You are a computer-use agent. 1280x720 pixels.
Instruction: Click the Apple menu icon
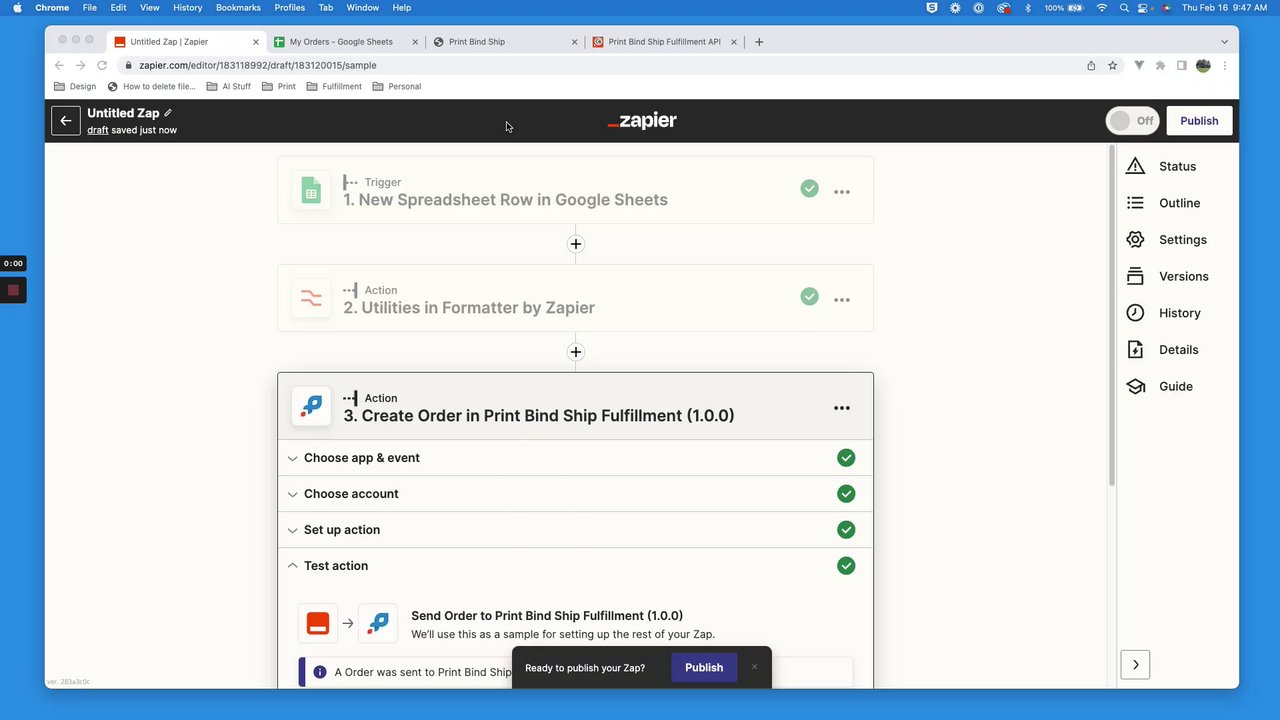tap(17, 7)
